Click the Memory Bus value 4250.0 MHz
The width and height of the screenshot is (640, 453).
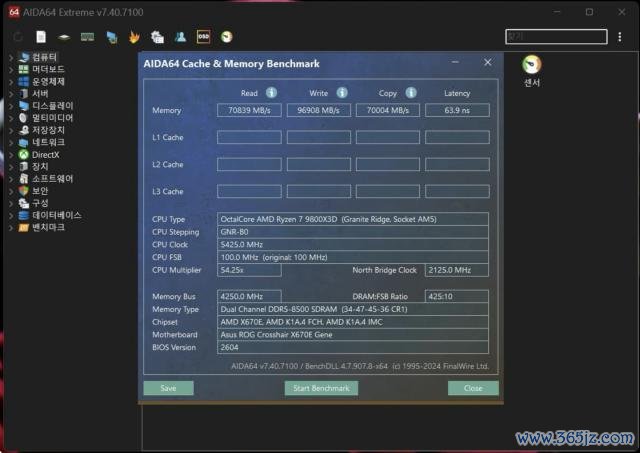point(249,296)
